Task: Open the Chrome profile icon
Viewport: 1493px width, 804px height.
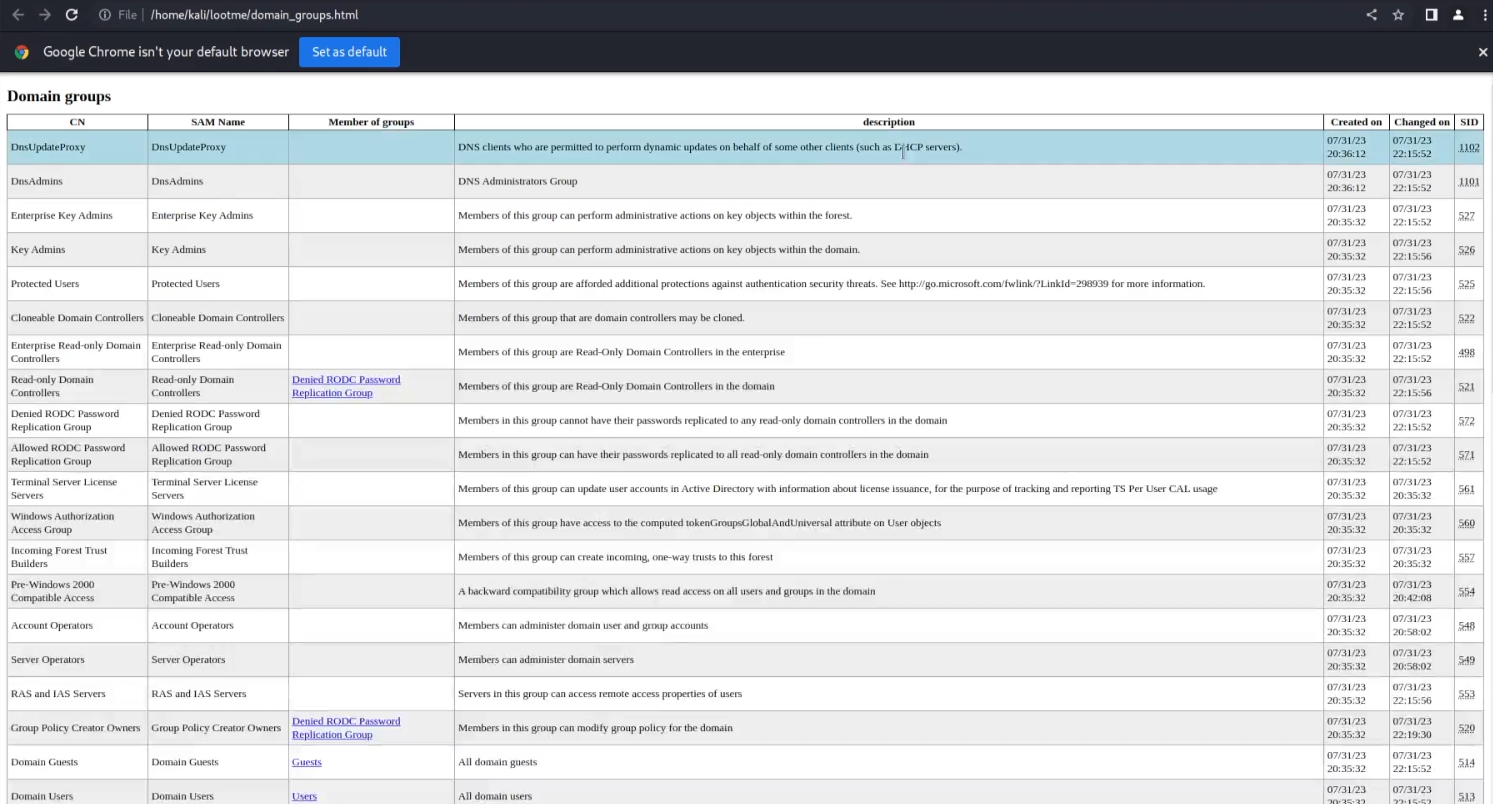Action: pos(1458,15)
